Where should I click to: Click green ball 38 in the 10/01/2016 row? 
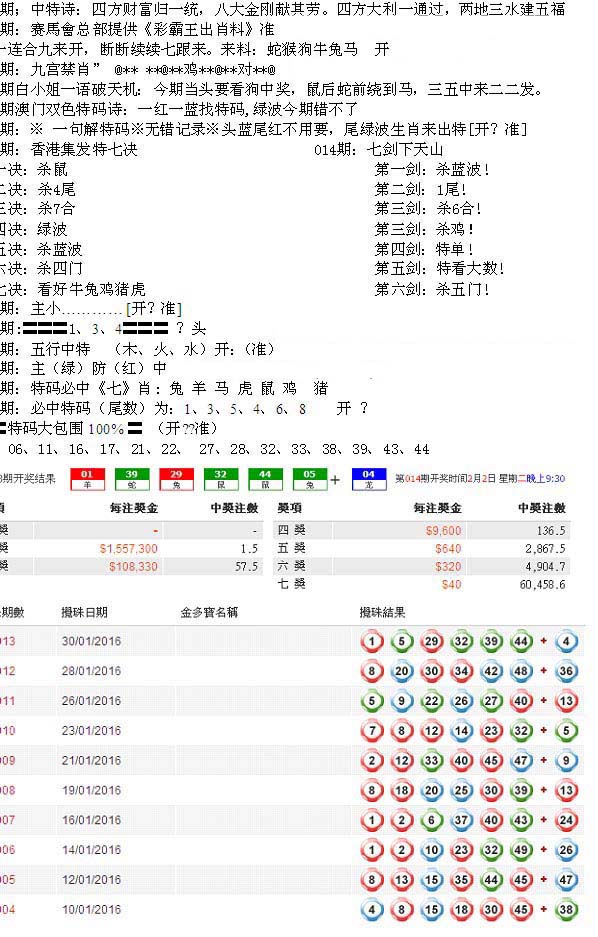click(x=566, y=910)
